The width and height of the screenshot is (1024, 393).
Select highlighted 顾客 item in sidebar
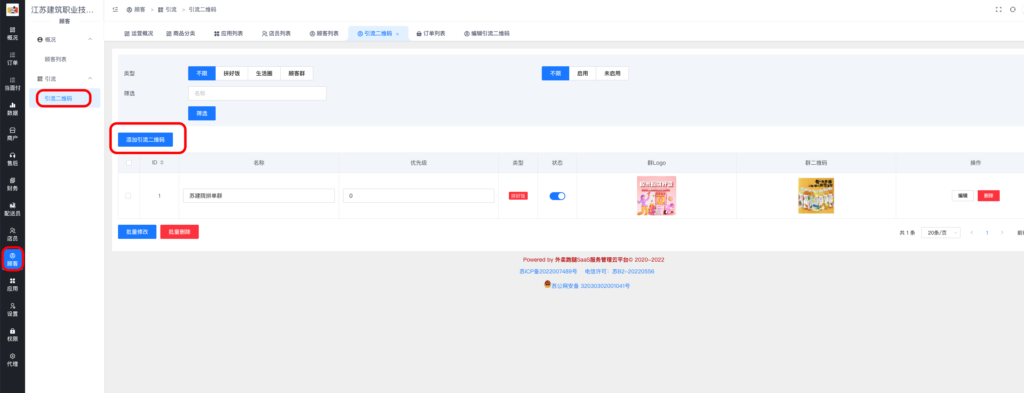(x=12, y=259)
